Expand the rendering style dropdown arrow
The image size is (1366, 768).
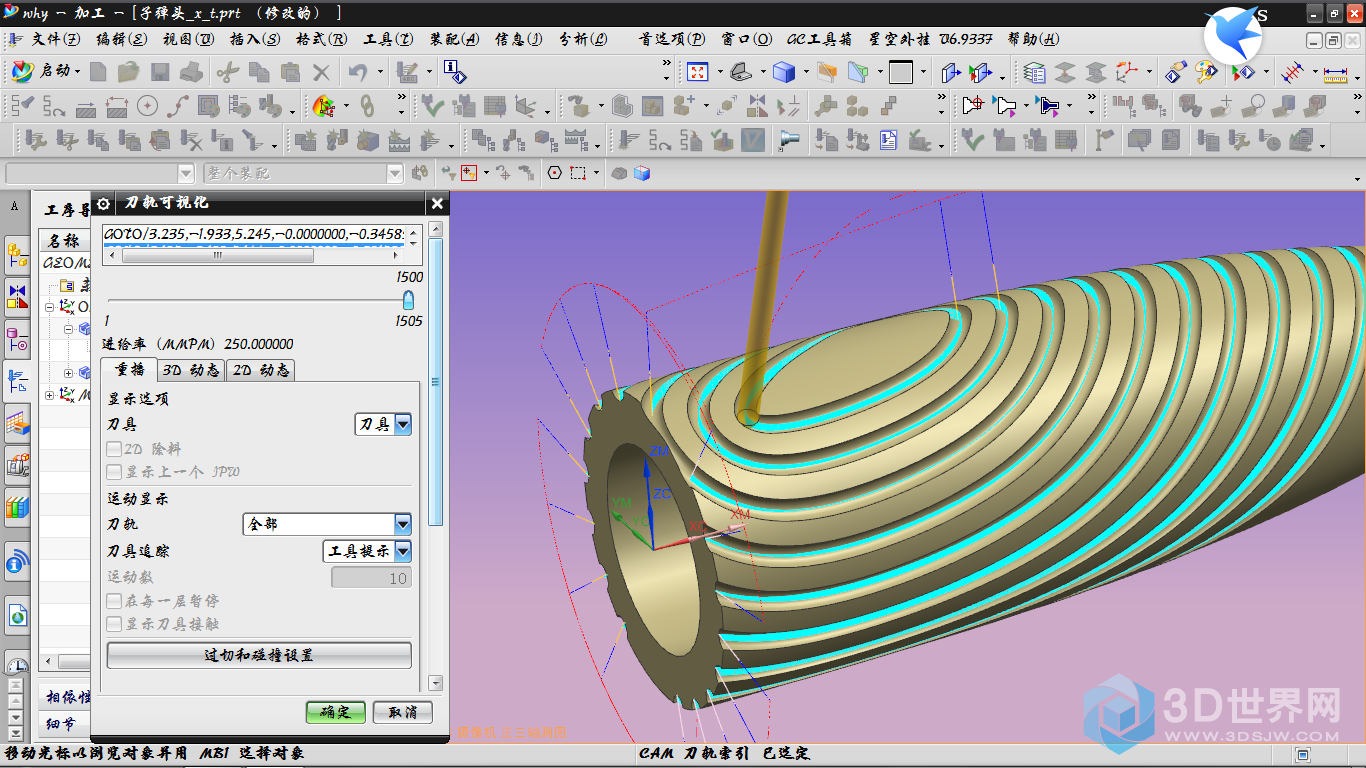[x=805, y=72]
